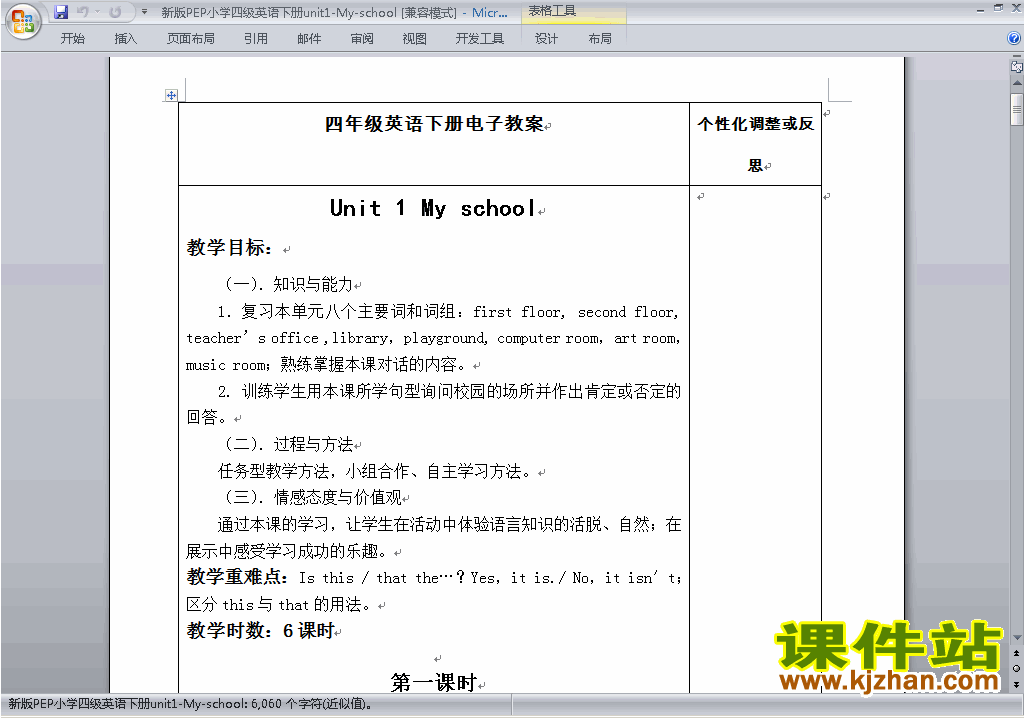
Task: Click the header cell 个性化调整或反思
Action: click(x=756, y=144)
